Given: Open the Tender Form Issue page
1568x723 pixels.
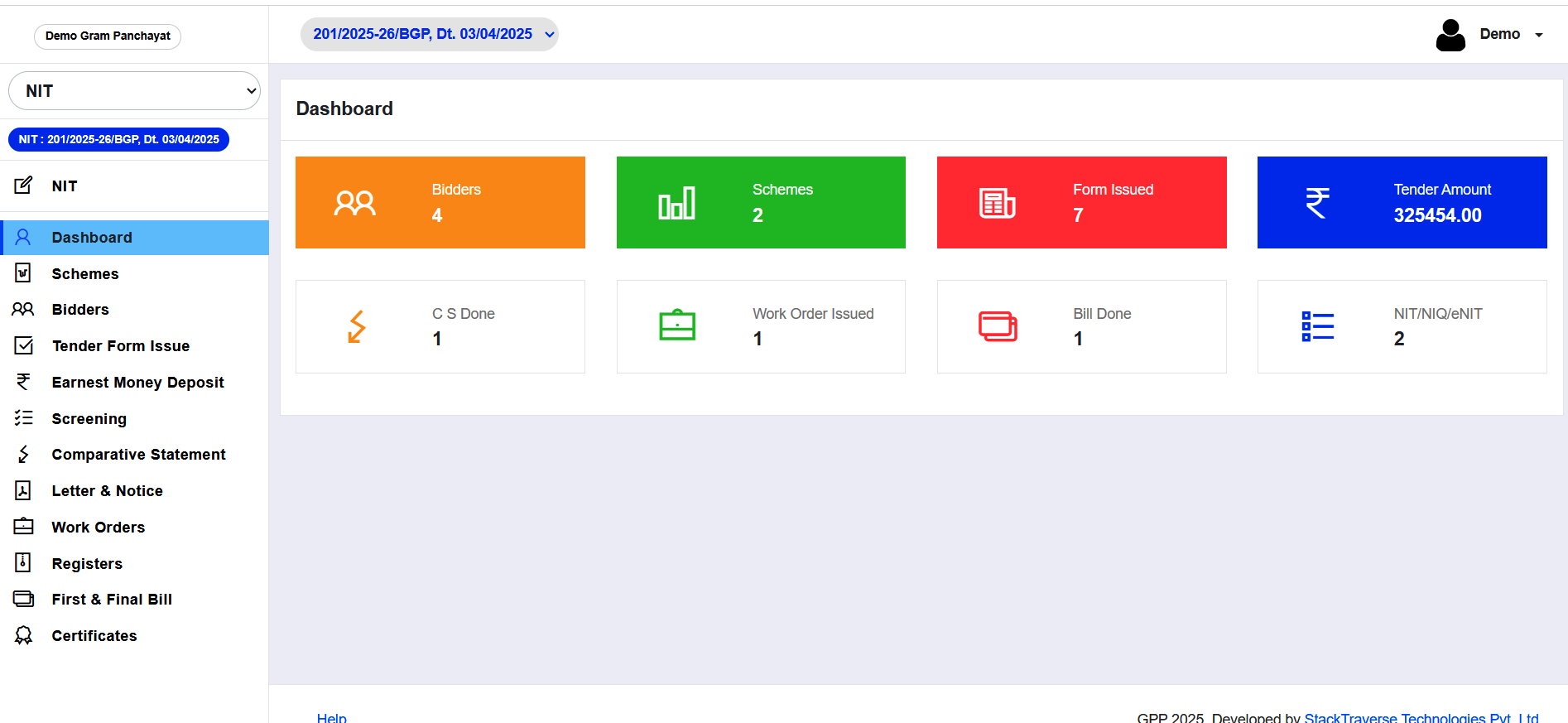Looking at the screenshot, I should (121, 346).
